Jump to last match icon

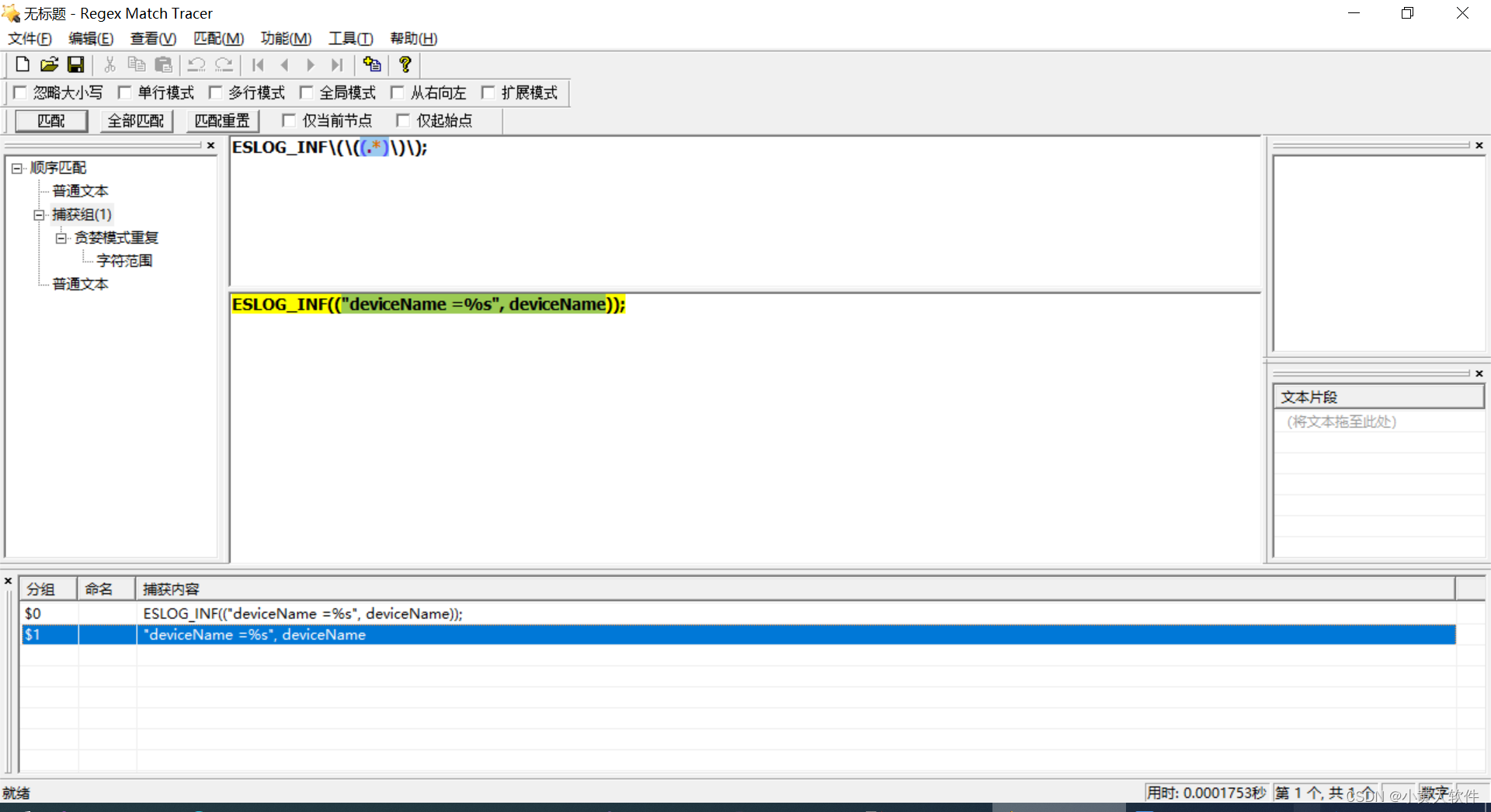[337, 65]
